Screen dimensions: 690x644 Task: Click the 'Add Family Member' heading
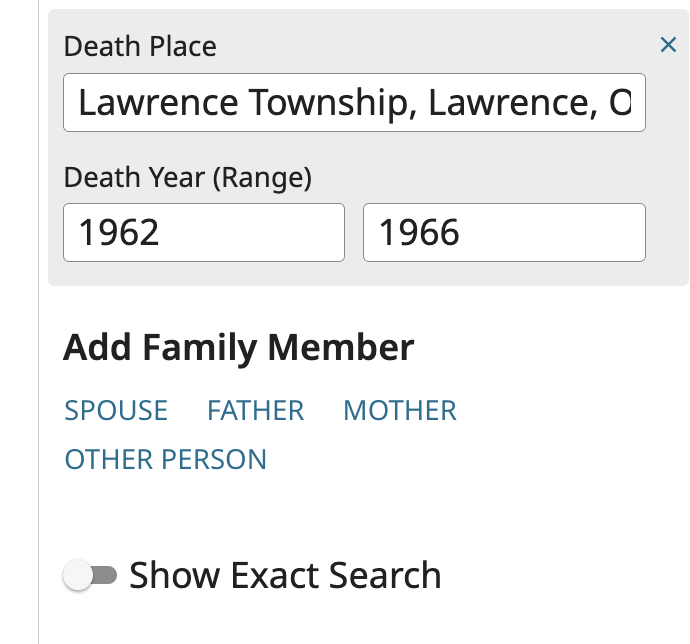pos(238,348)
